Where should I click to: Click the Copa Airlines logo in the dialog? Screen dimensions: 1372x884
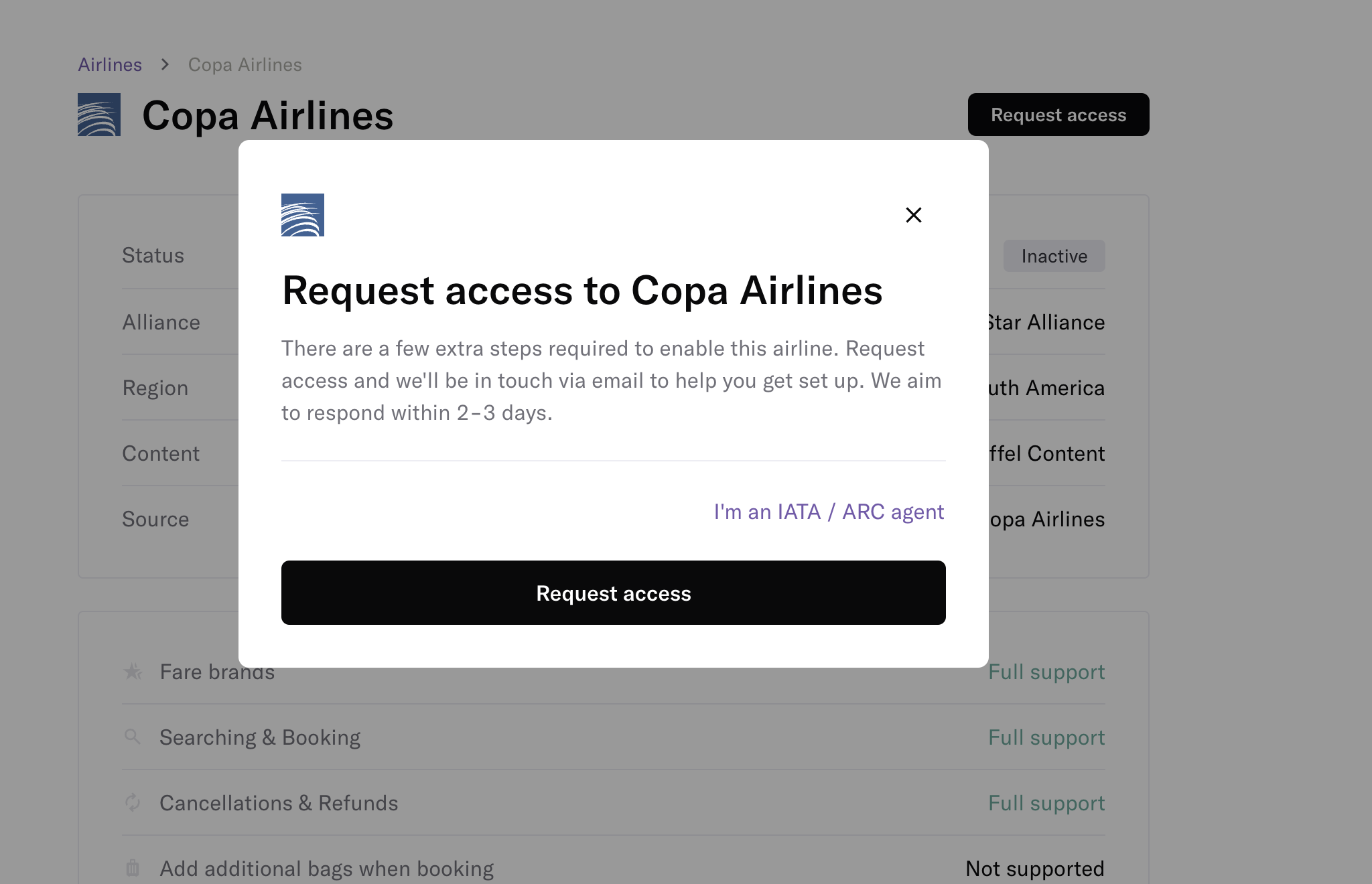tap(303, 215)
